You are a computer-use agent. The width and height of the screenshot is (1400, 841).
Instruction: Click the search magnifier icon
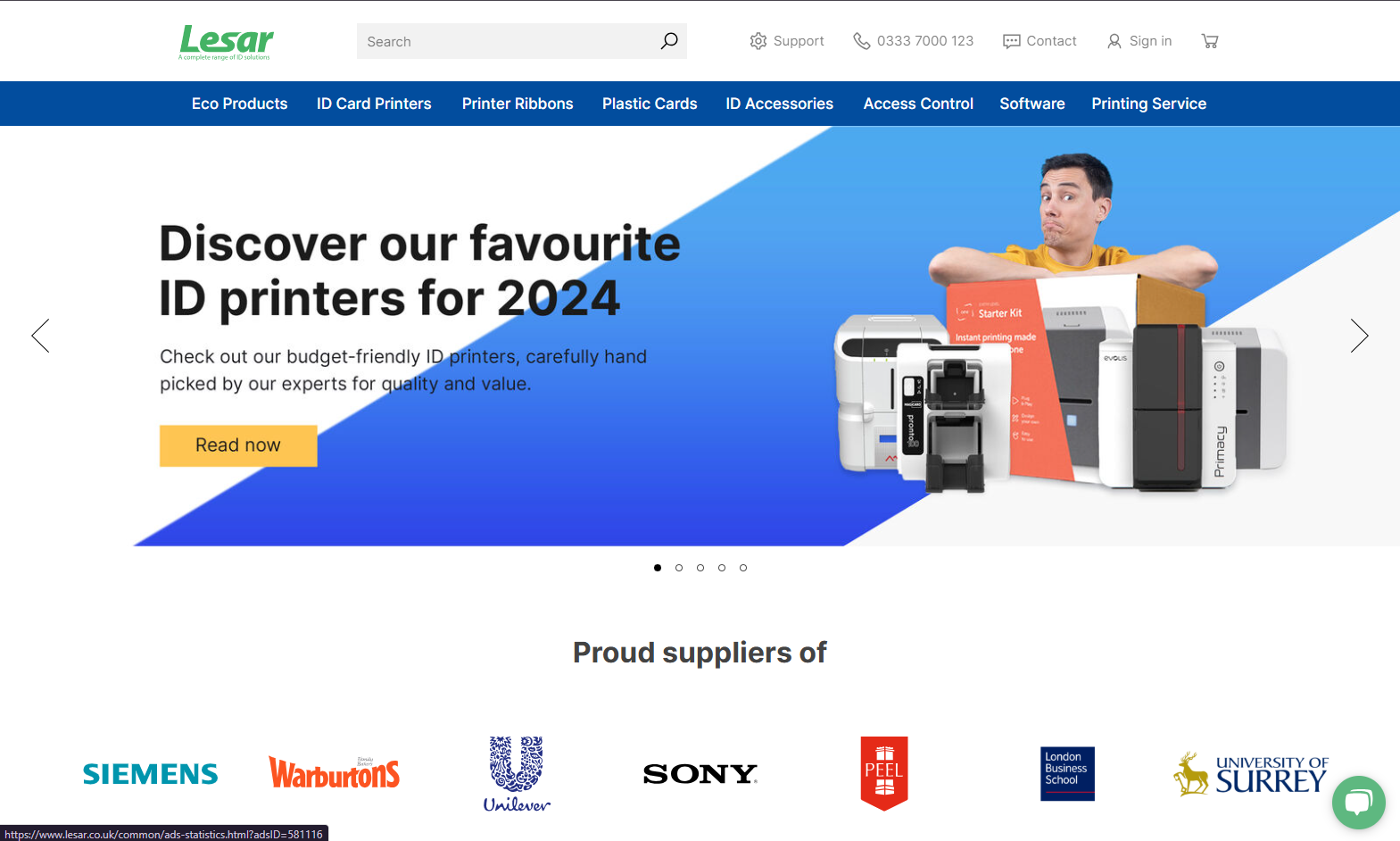point(669,41)
